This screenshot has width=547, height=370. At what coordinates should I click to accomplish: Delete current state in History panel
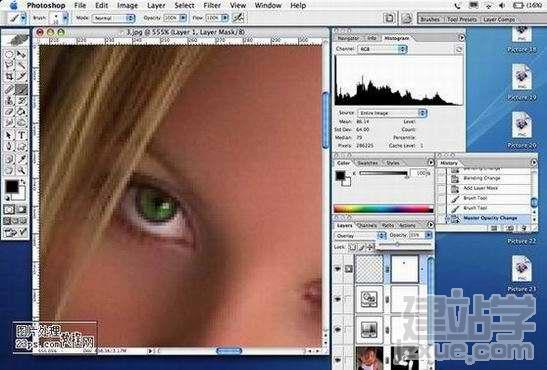click(524, 228)
